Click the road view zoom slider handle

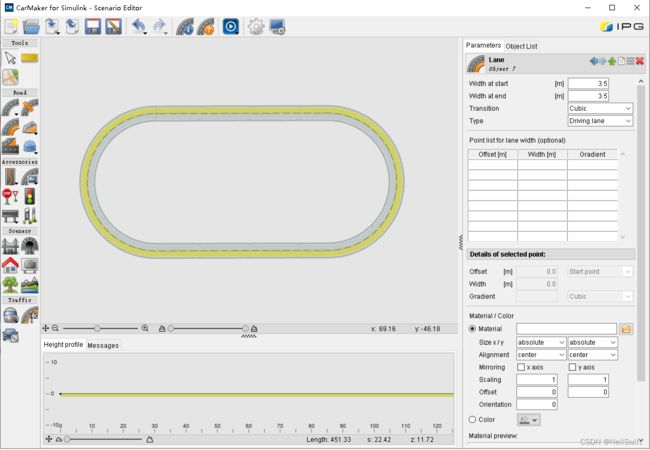97,328
